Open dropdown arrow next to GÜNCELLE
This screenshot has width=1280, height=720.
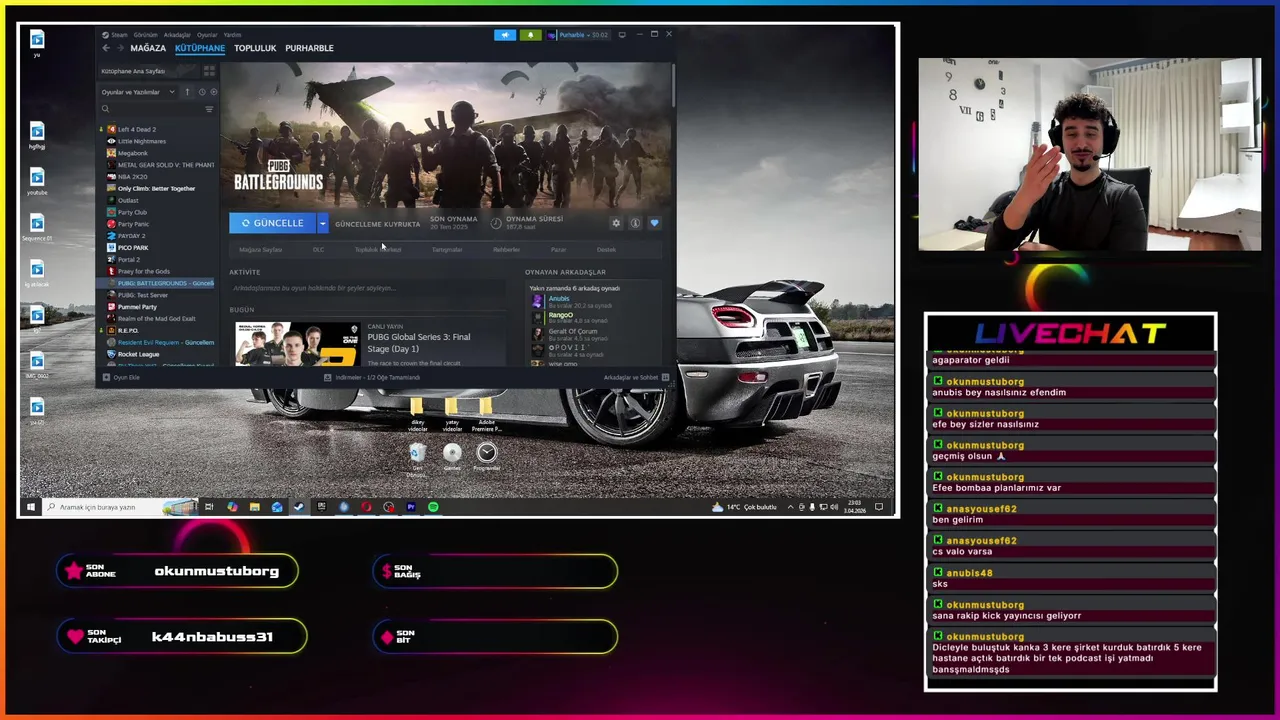coord(322,223)
